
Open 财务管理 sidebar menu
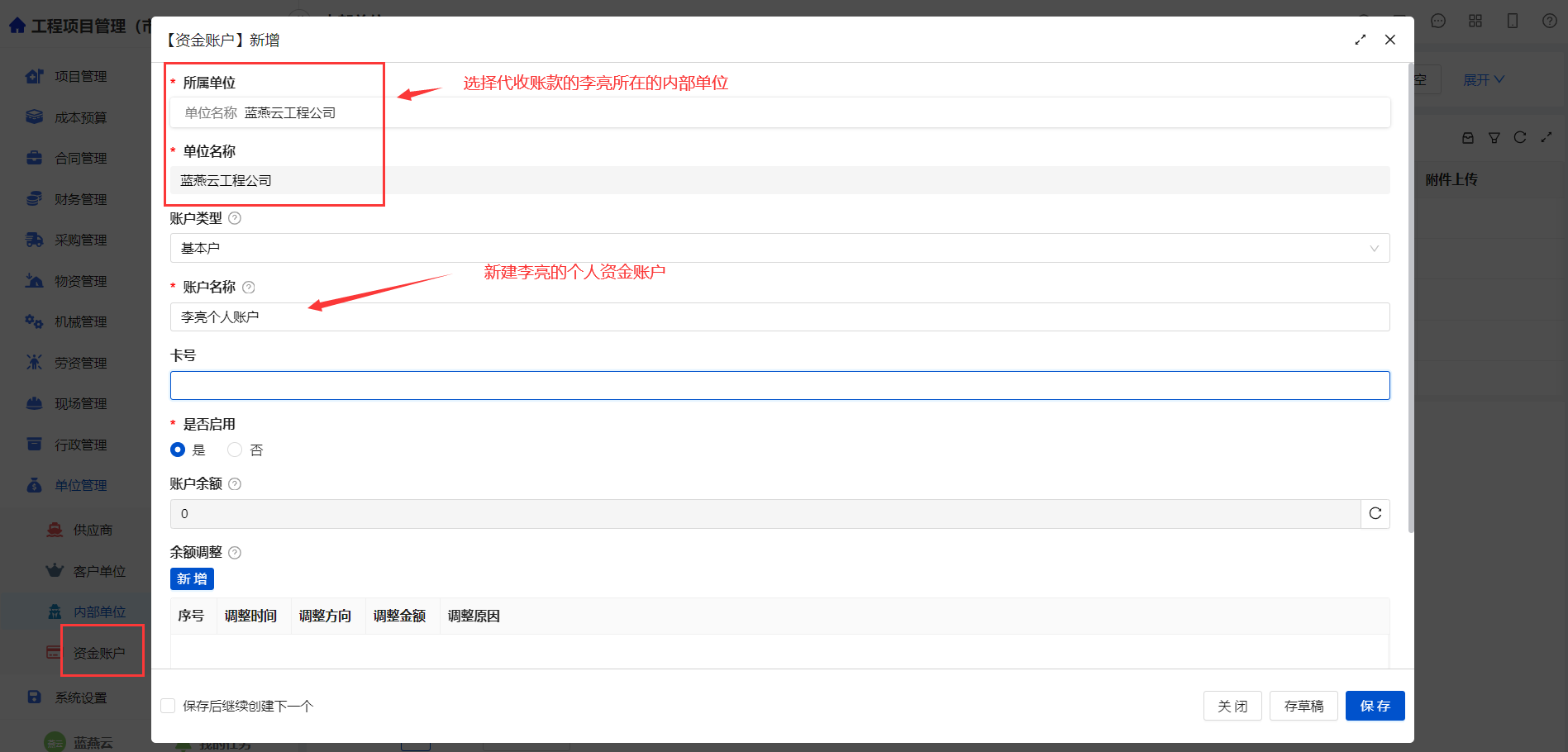coord(80,199)
